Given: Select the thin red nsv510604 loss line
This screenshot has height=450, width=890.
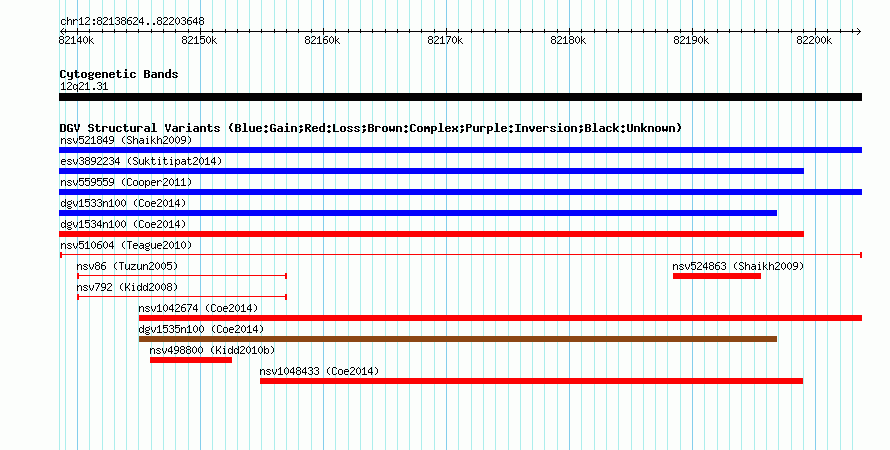Looking at the screenshot, I should click(461, 255).
